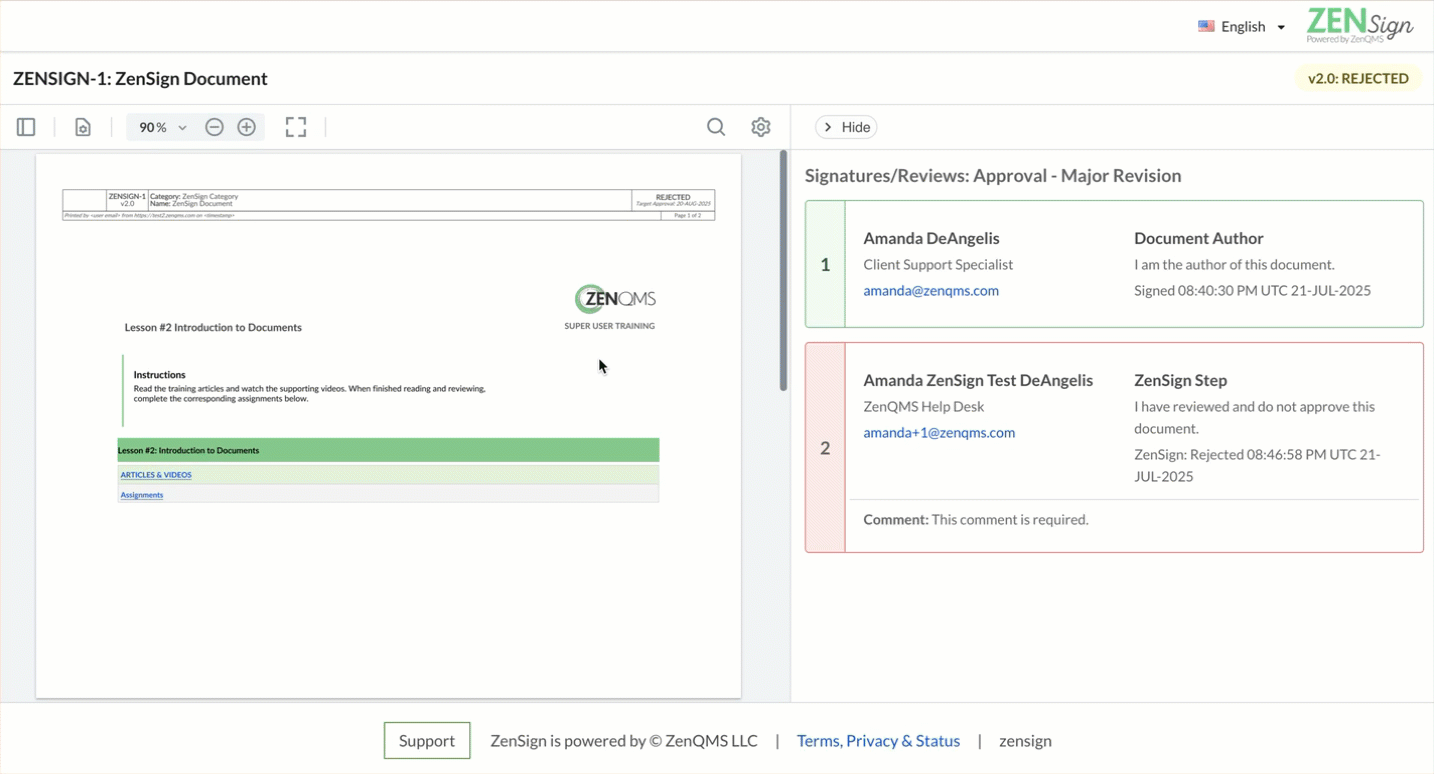Click the 'Lesson #2 Introduction to Documents' title

click(213, 328)
